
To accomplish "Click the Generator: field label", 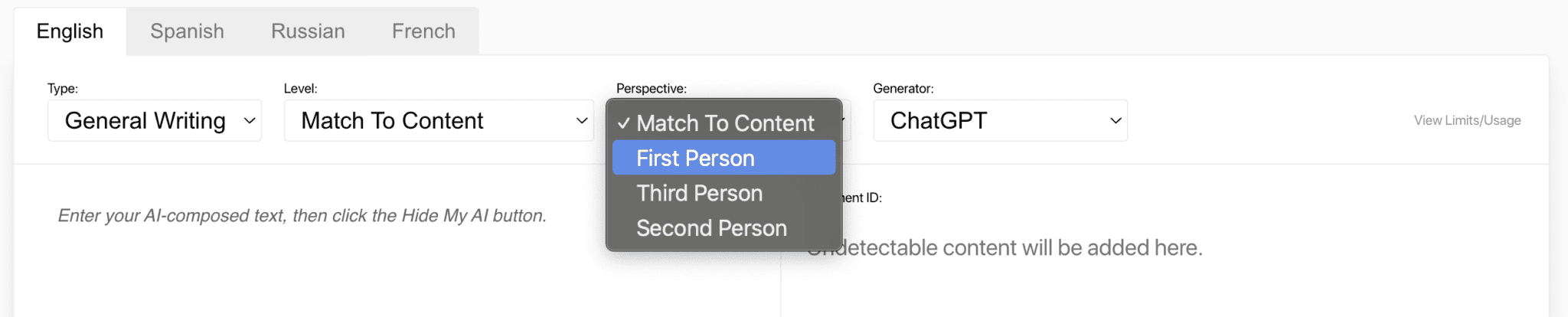I will point(903,89).
